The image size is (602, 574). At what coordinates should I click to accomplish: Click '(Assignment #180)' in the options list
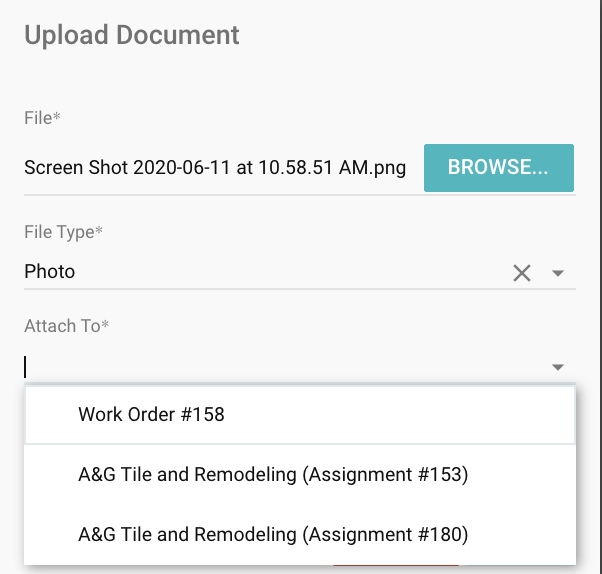[x=385, y=535]
